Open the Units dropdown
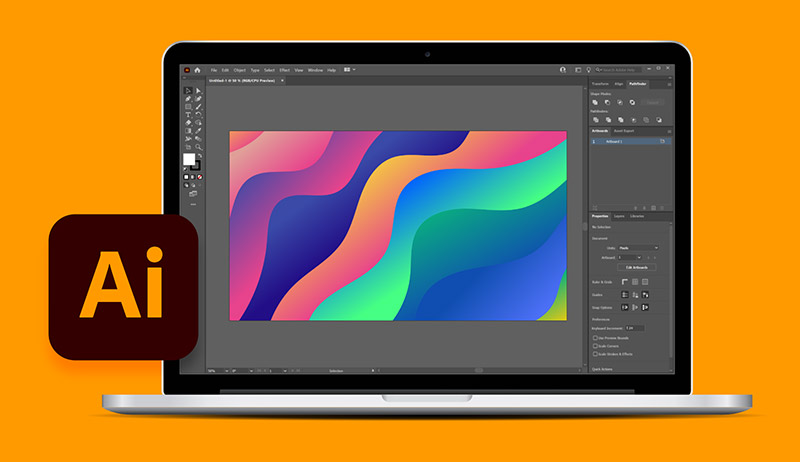 [x=638, y=248]
